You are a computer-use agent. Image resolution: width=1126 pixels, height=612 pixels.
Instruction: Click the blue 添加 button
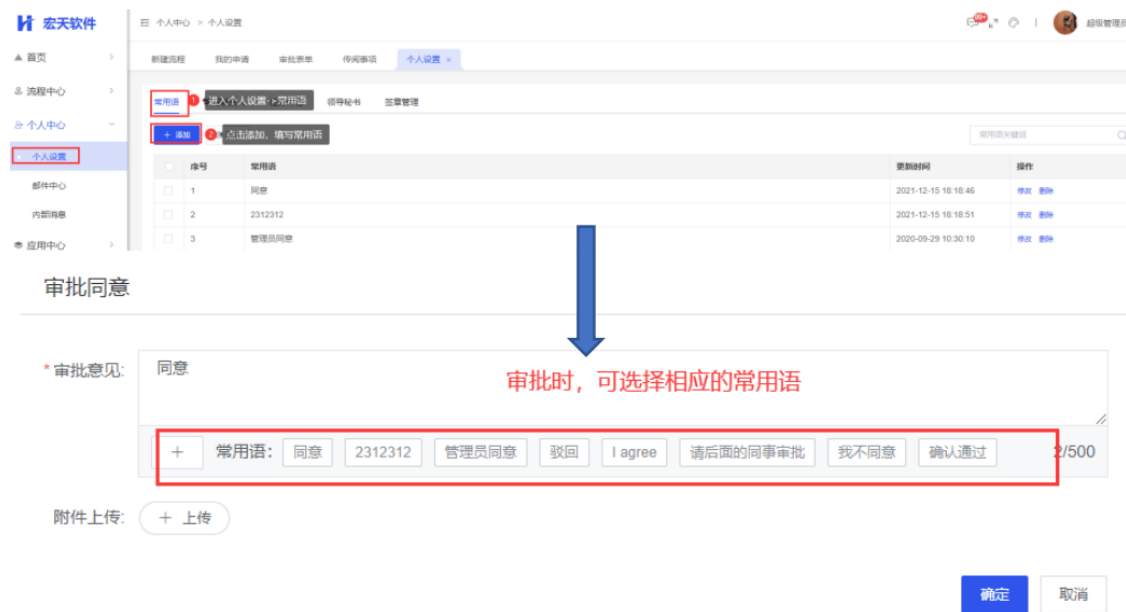176,134
